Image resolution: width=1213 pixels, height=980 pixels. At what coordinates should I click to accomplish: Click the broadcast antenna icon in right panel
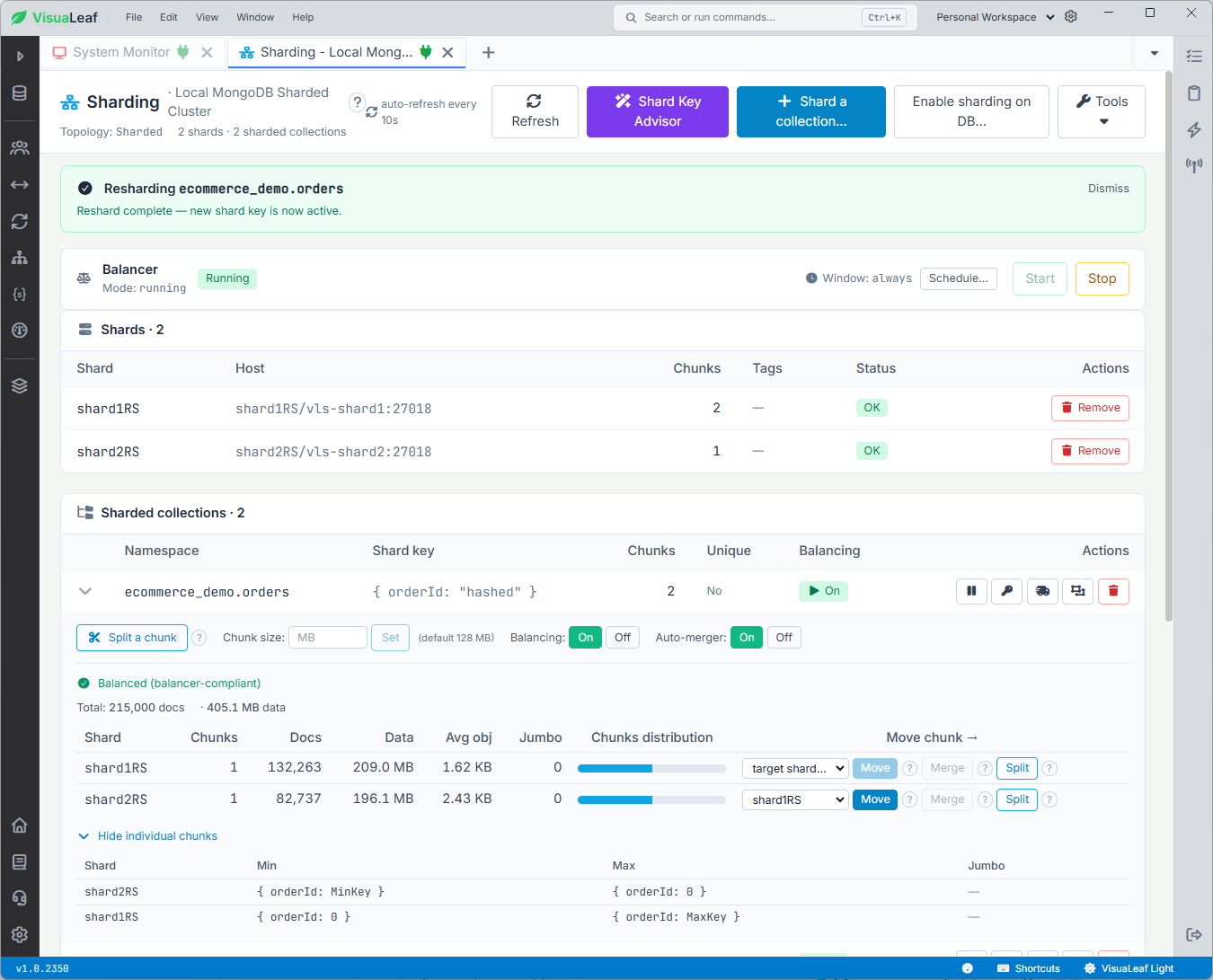pos(1194,165)
